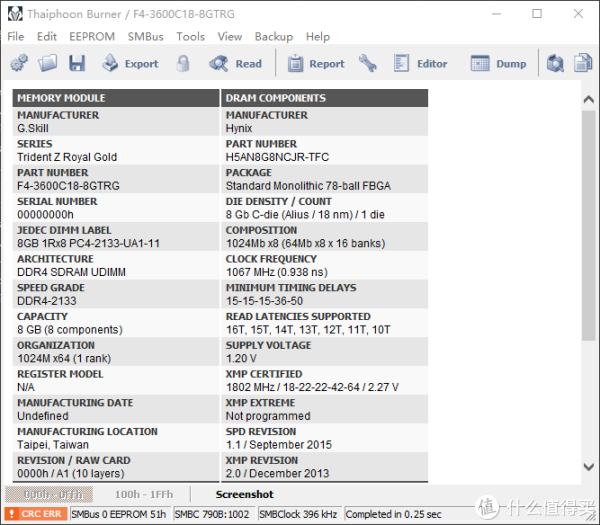Click the Taipei, Taiwan location value
The width and height of the screenshot is (600, 525).
coord(53,444)
